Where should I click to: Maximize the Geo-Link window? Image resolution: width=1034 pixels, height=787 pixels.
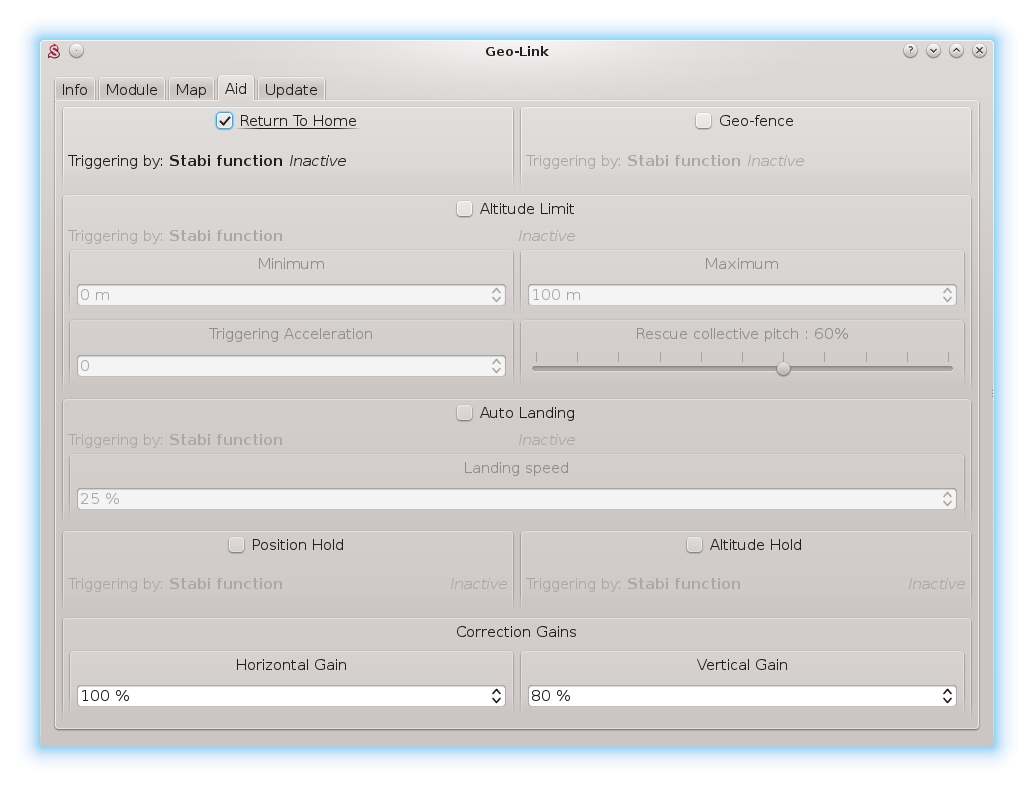[956, 51]
